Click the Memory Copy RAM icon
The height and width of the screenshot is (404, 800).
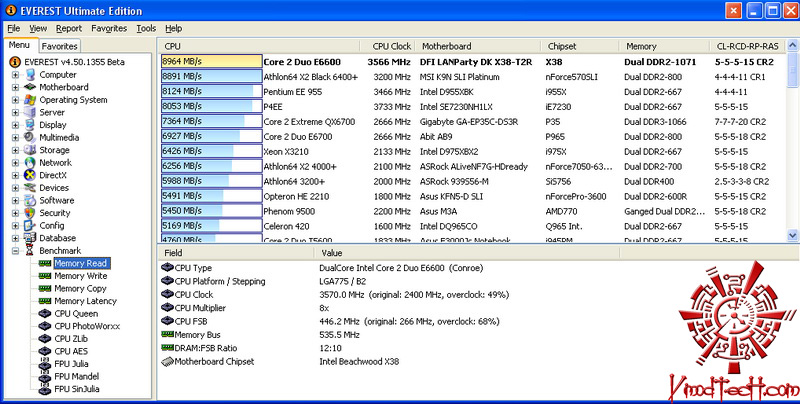pos(45,289)
